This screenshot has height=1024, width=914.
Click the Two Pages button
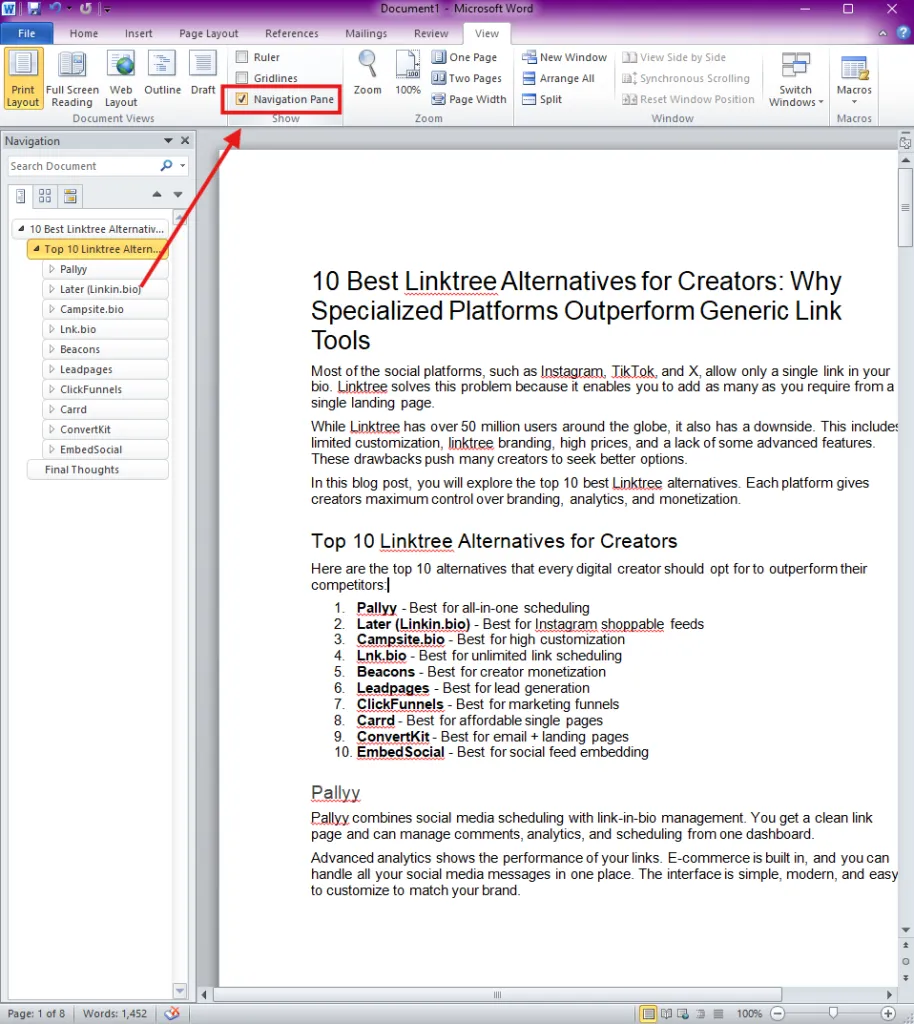tap(467, 78)
